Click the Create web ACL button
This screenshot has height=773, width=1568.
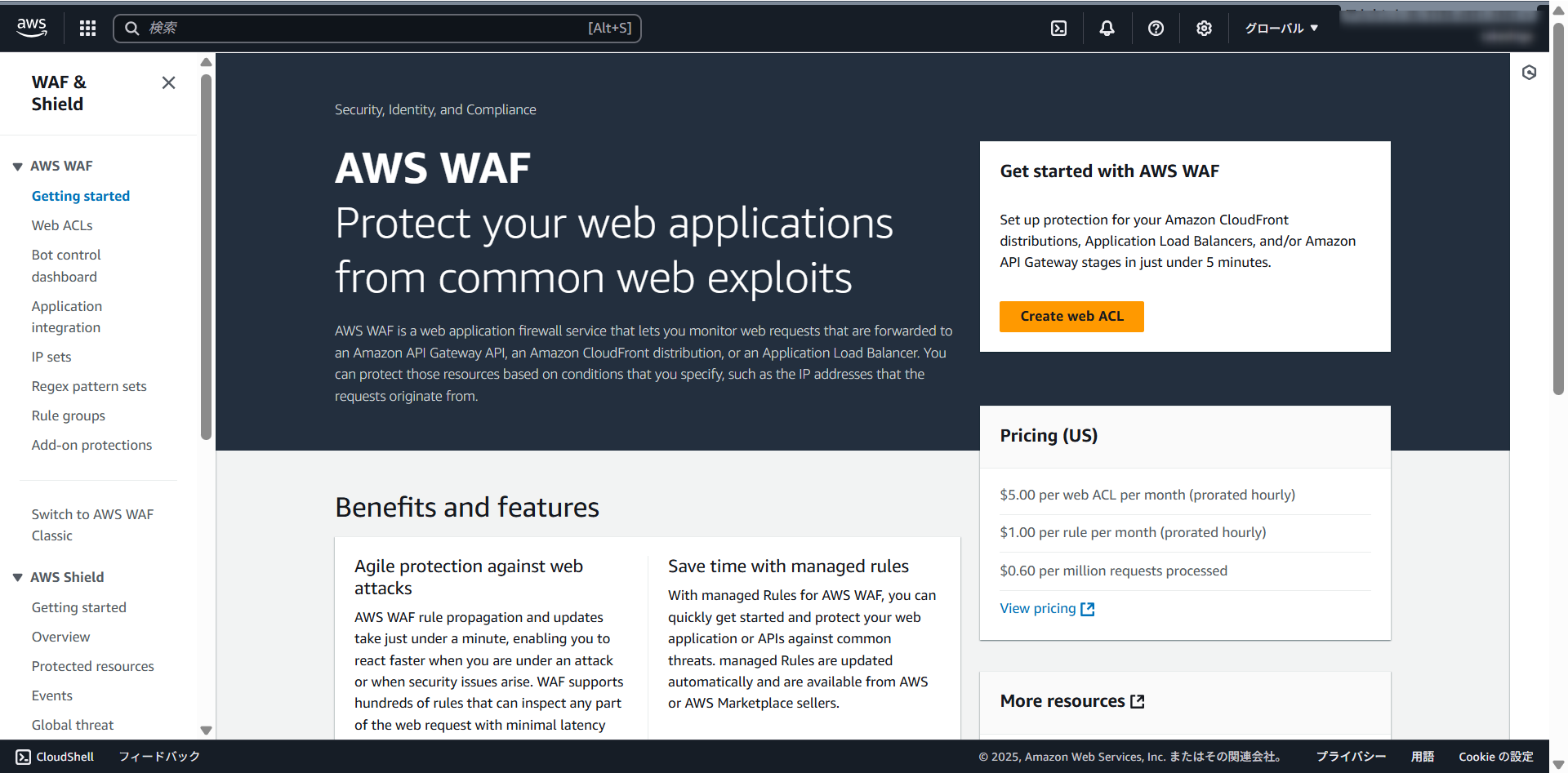pos(1071,317)
